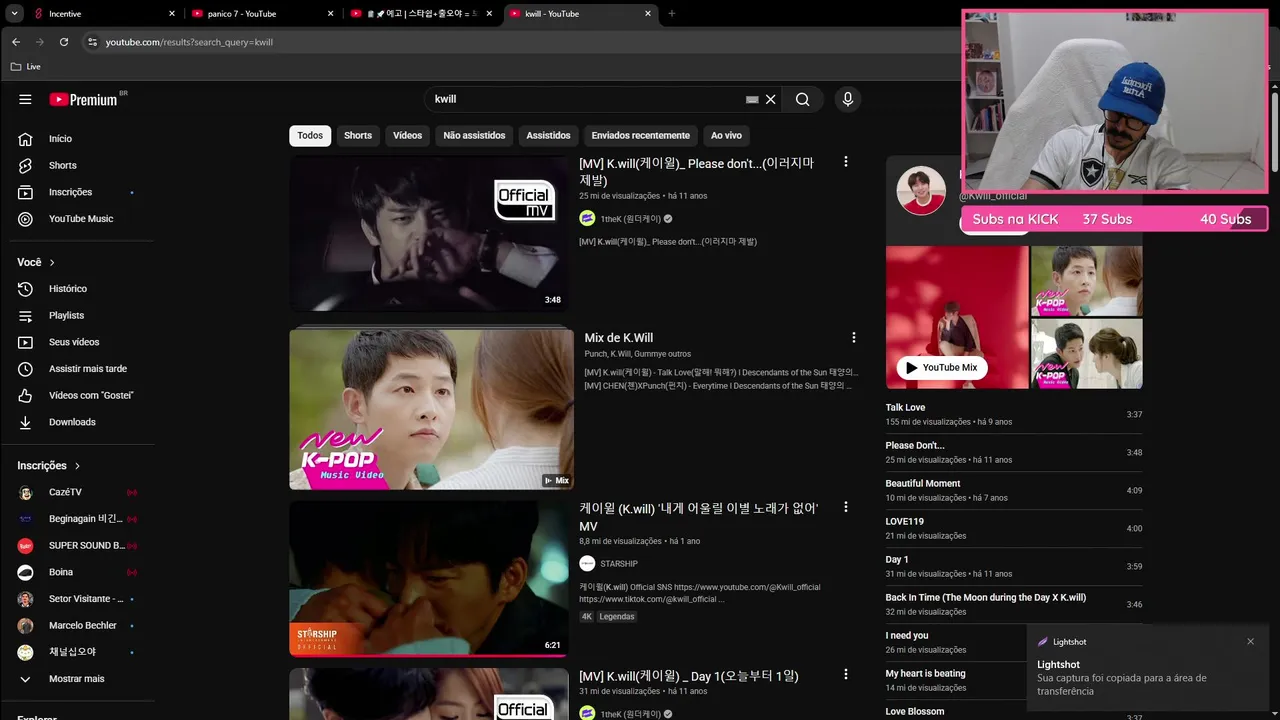Play I need you song row
The height and width of the screenshot is (720, 1280).
pyautogui.click(x=955, y=642)
